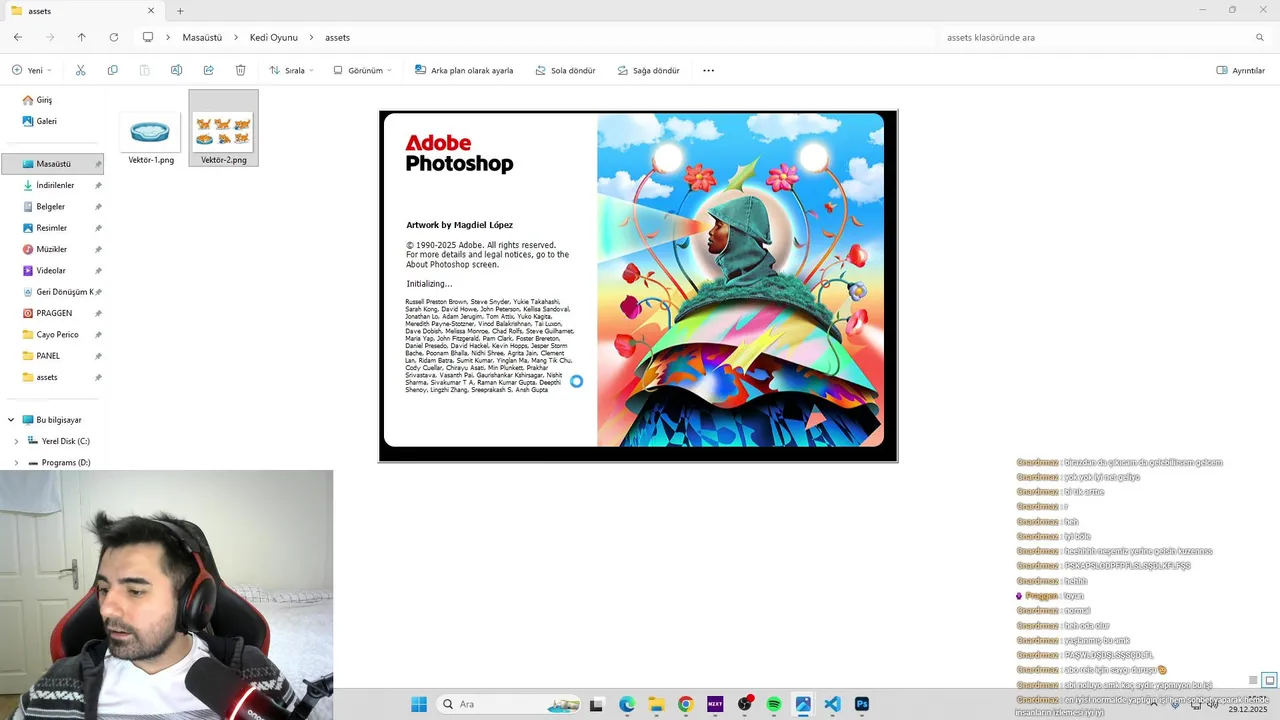Select the assets tab in Explorer
Screen dimensions: 1280x720
[82, 11]
